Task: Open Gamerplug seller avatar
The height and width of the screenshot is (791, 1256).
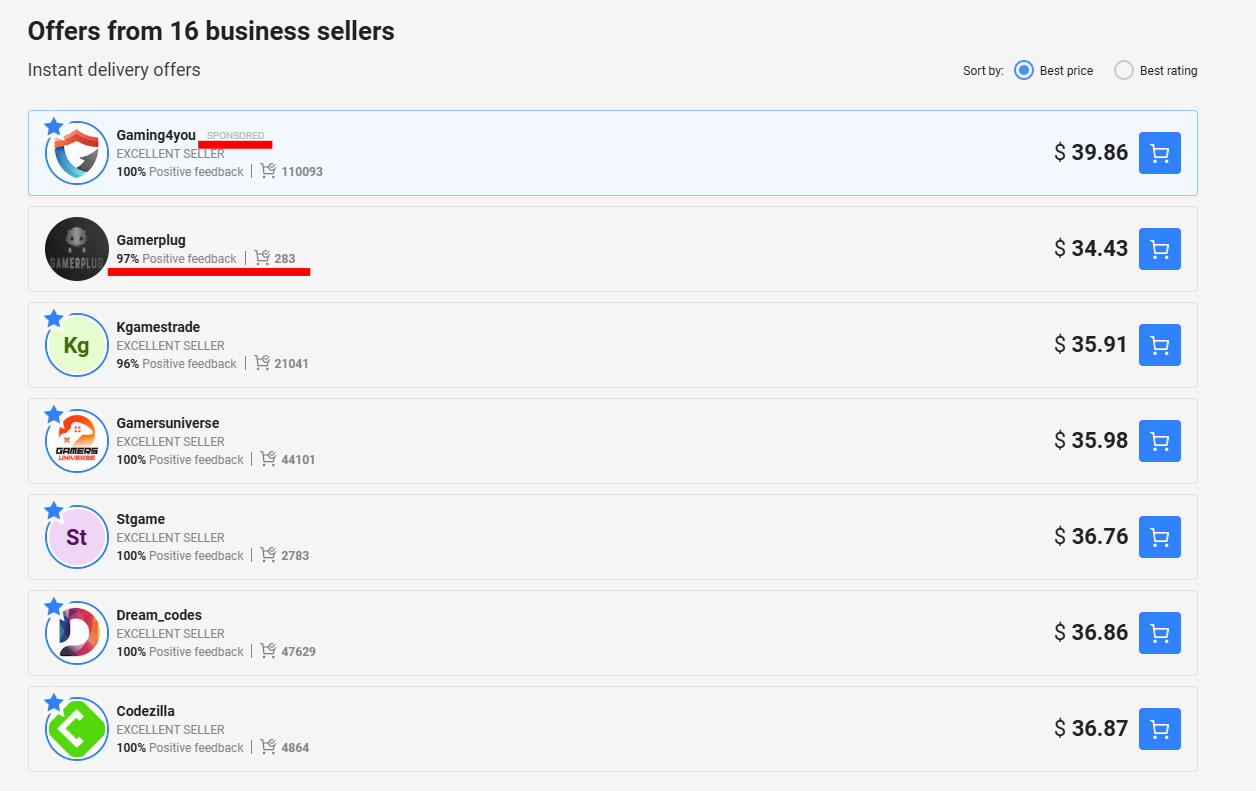Action: (x=77, y=249)
